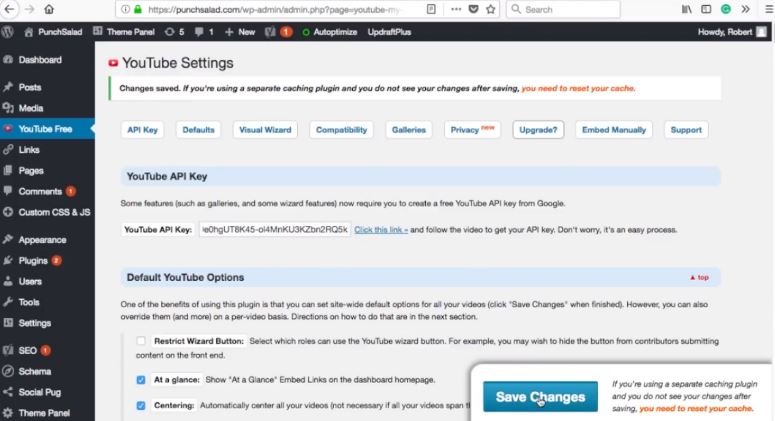Viewport: 775px width, 421px height.
Task: Open Theme Panel in admin bar
Action: point(124,32)
